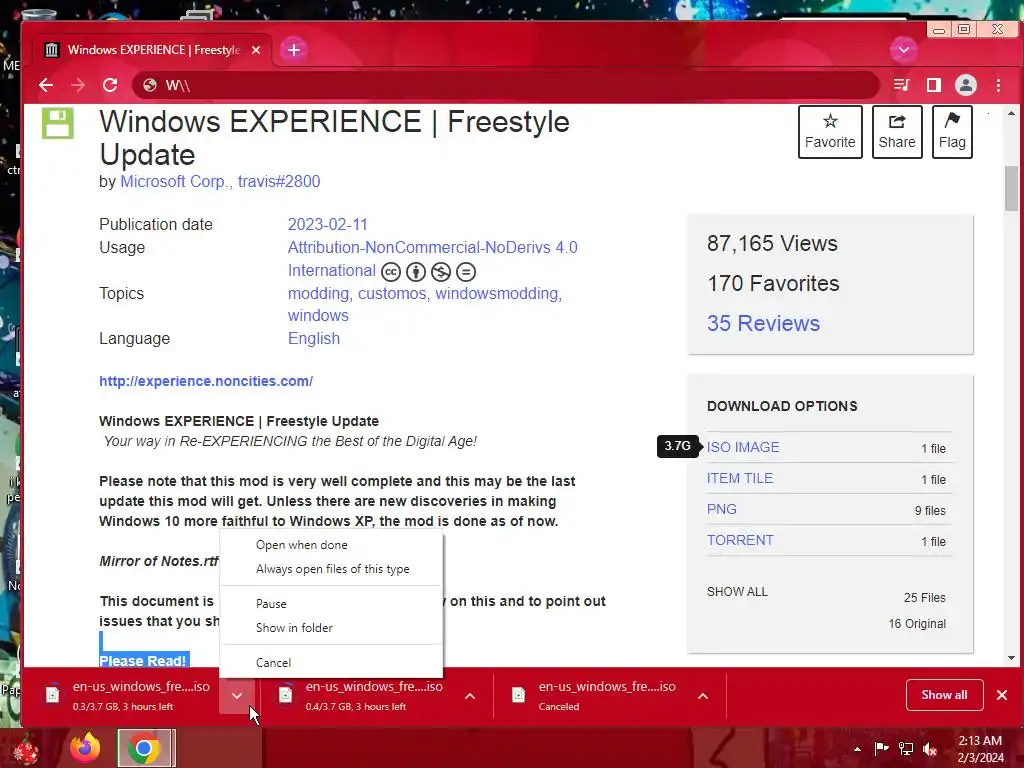Add item to favorites via Favorite button
The height and width of the screenshot is (768, 1024).
830,132
